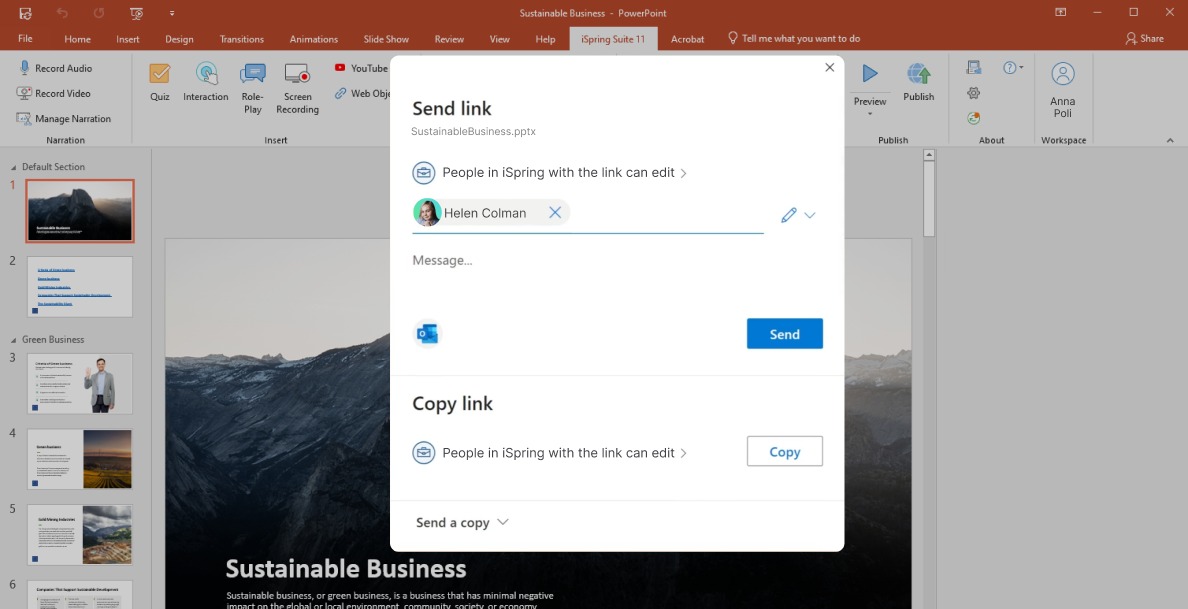Image resolution: width=1188 pixels, height=609 pixels.
Task: Switch to the iSpring Suite 11 tab
Action: point(610,39)
